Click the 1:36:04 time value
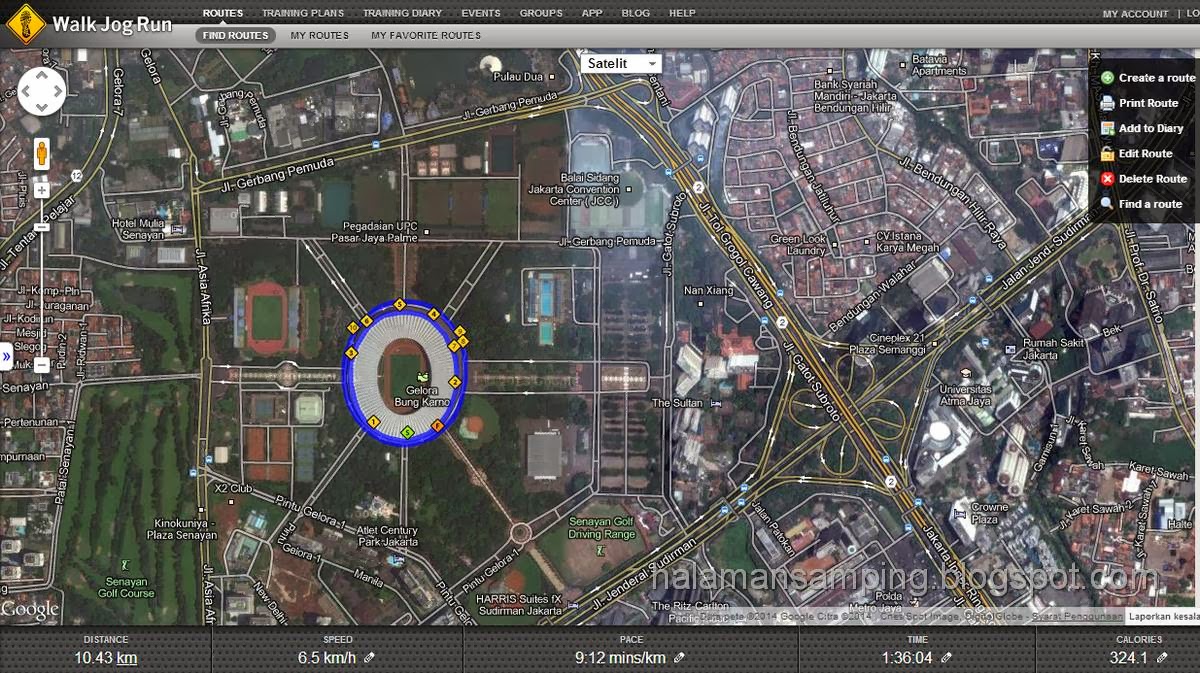Screen dimensions: 1200x673 click(x=906, y=658)
